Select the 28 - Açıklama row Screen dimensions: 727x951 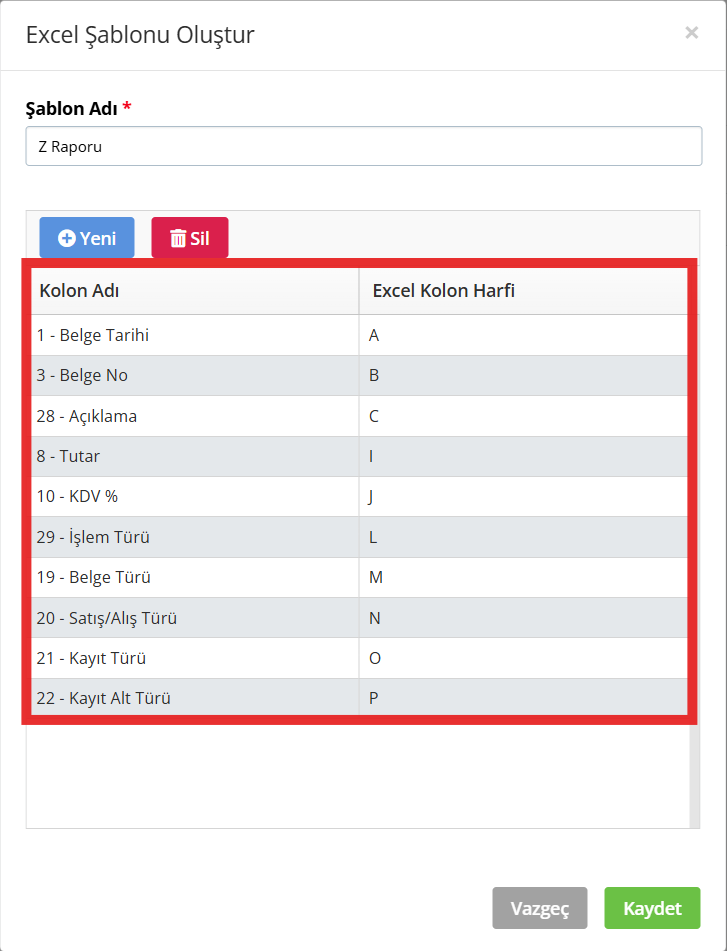pyautogui.click(x=360, y=416)
